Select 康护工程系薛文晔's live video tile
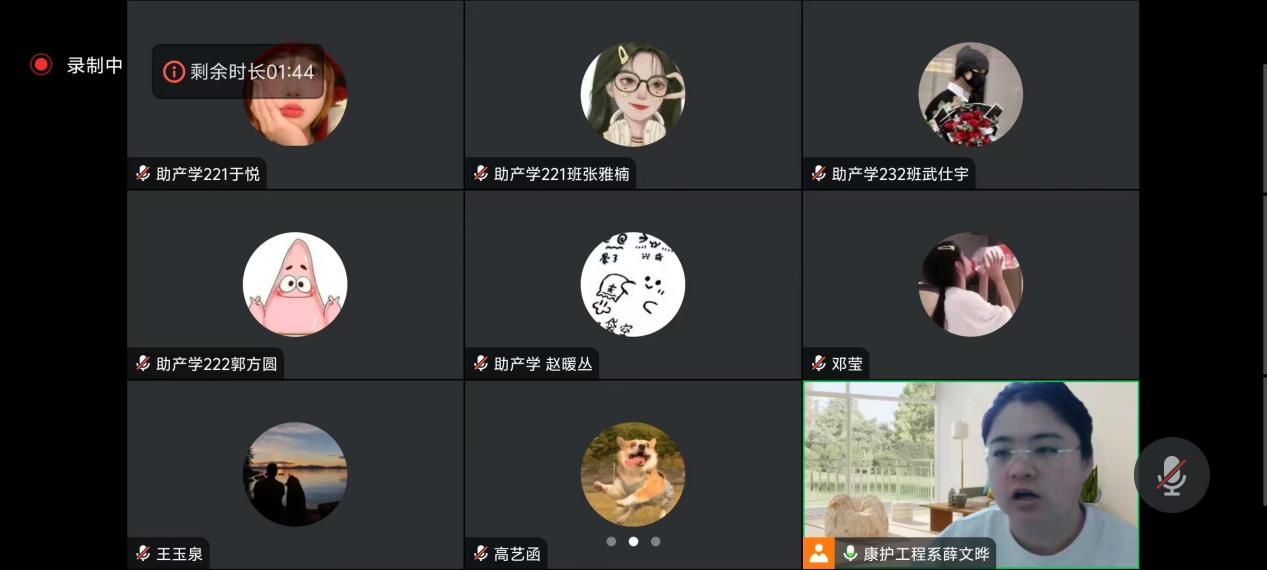Image resolution: width=1267 pixels, height=570 pixels. point(971,475)
